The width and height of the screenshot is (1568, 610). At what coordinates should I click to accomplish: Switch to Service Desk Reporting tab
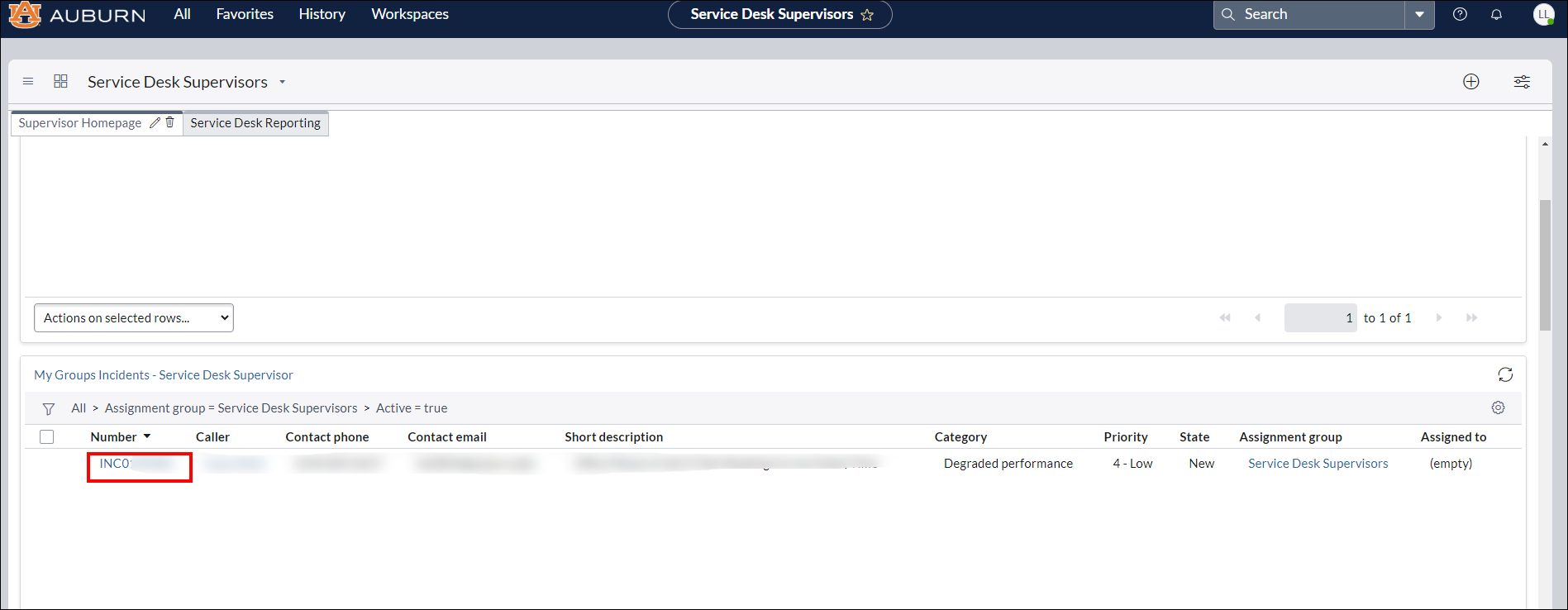click(x=255, y=123)
